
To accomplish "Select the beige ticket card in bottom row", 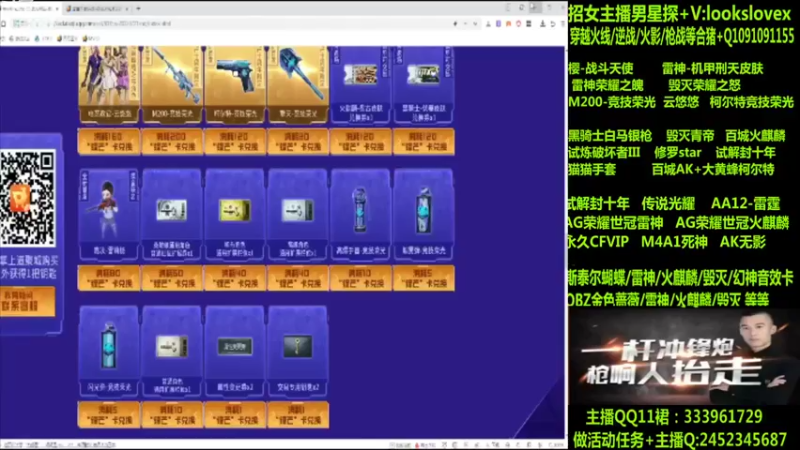I will click(172, 351).
